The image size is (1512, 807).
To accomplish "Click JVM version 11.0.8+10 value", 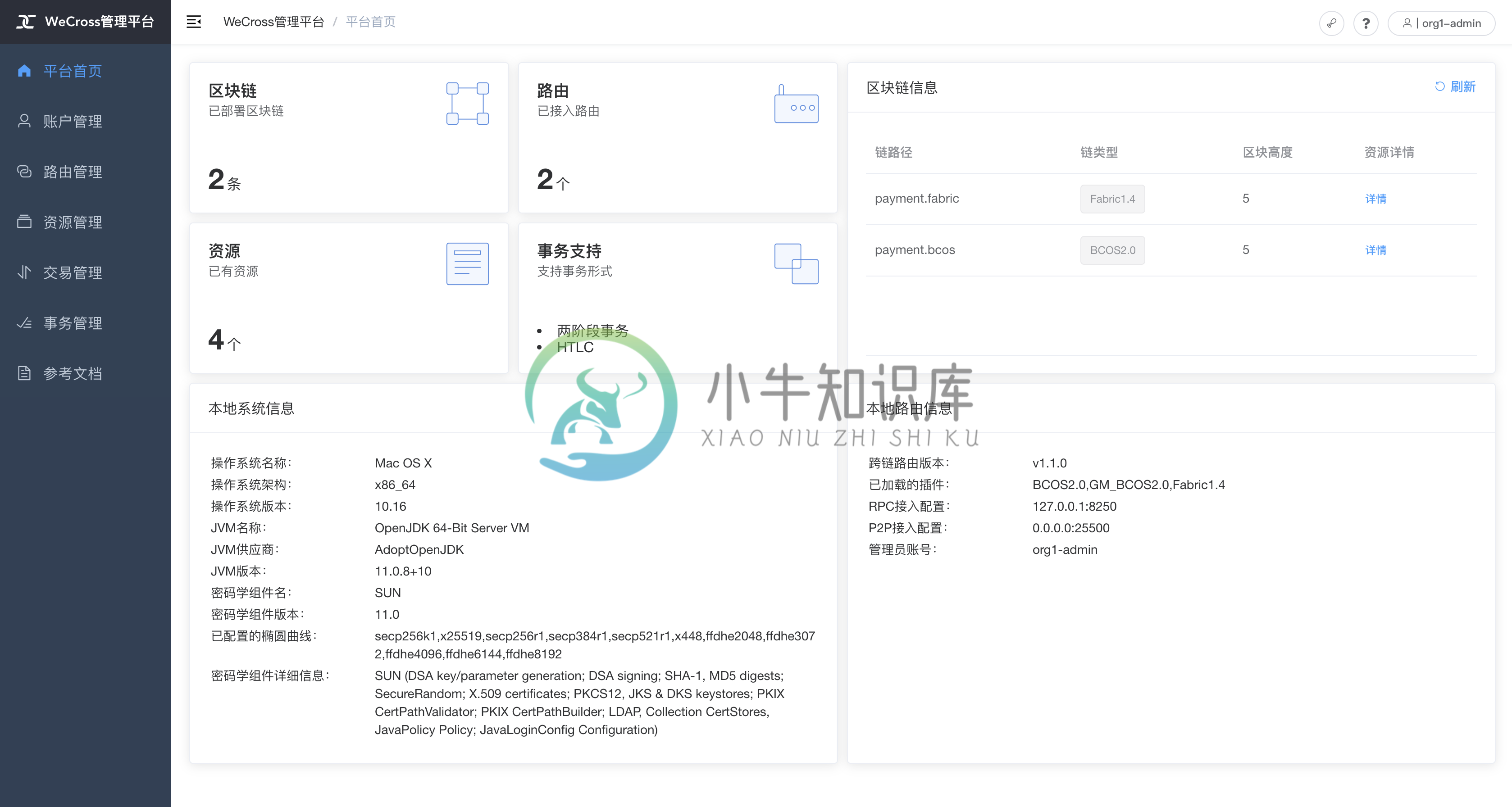I will click(x=403, y=571).
